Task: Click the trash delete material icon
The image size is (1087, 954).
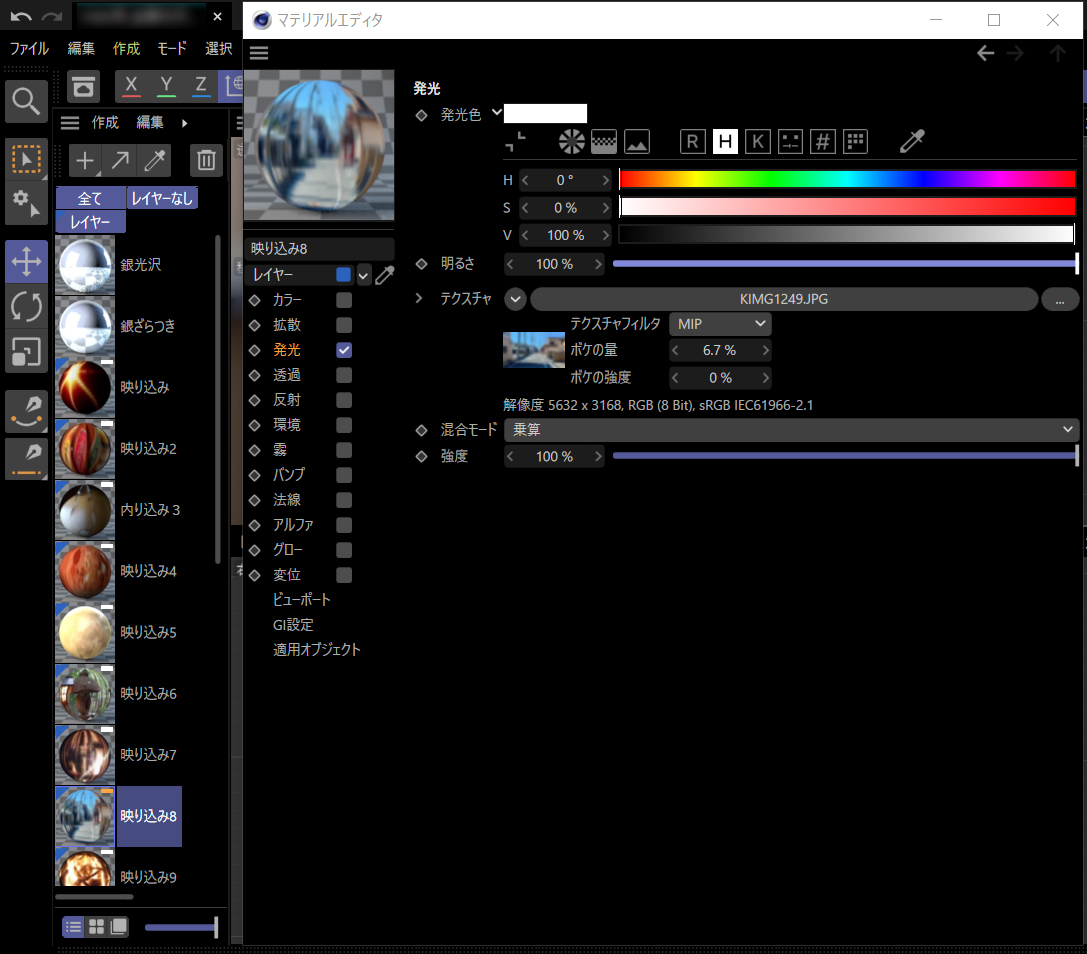Action: 206,160
